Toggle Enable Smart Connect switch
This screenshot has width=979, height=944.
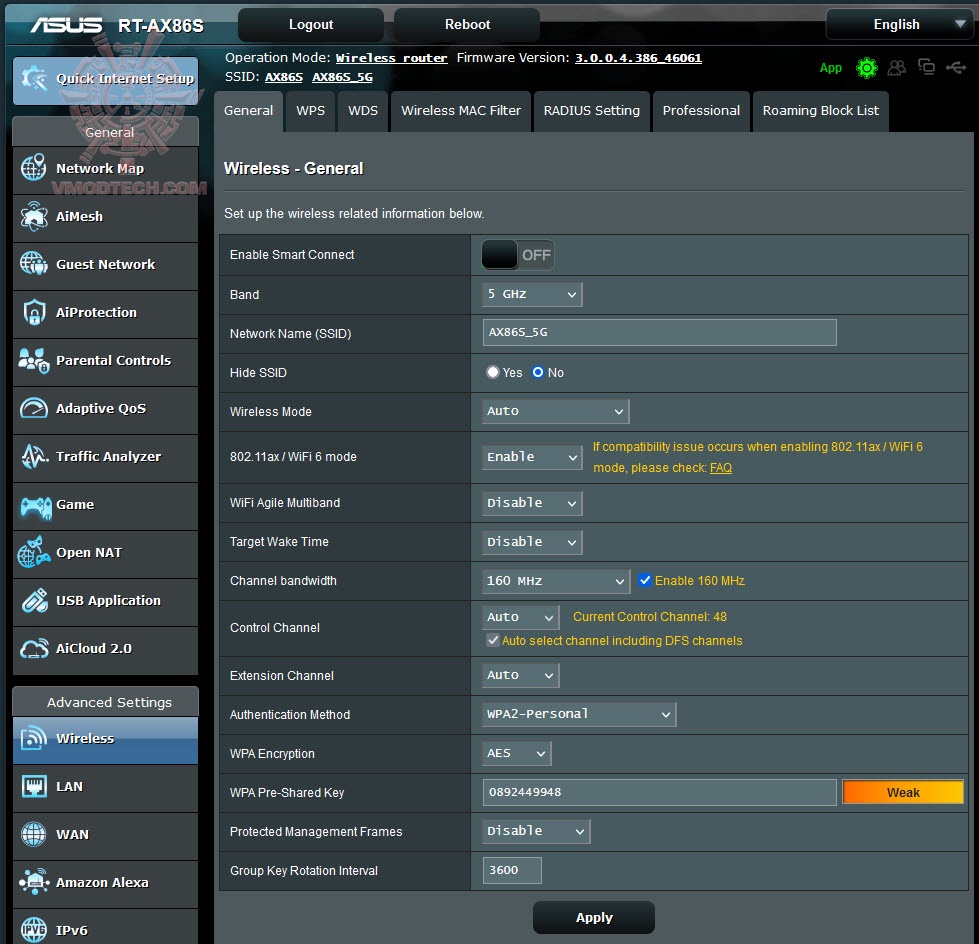518,255
